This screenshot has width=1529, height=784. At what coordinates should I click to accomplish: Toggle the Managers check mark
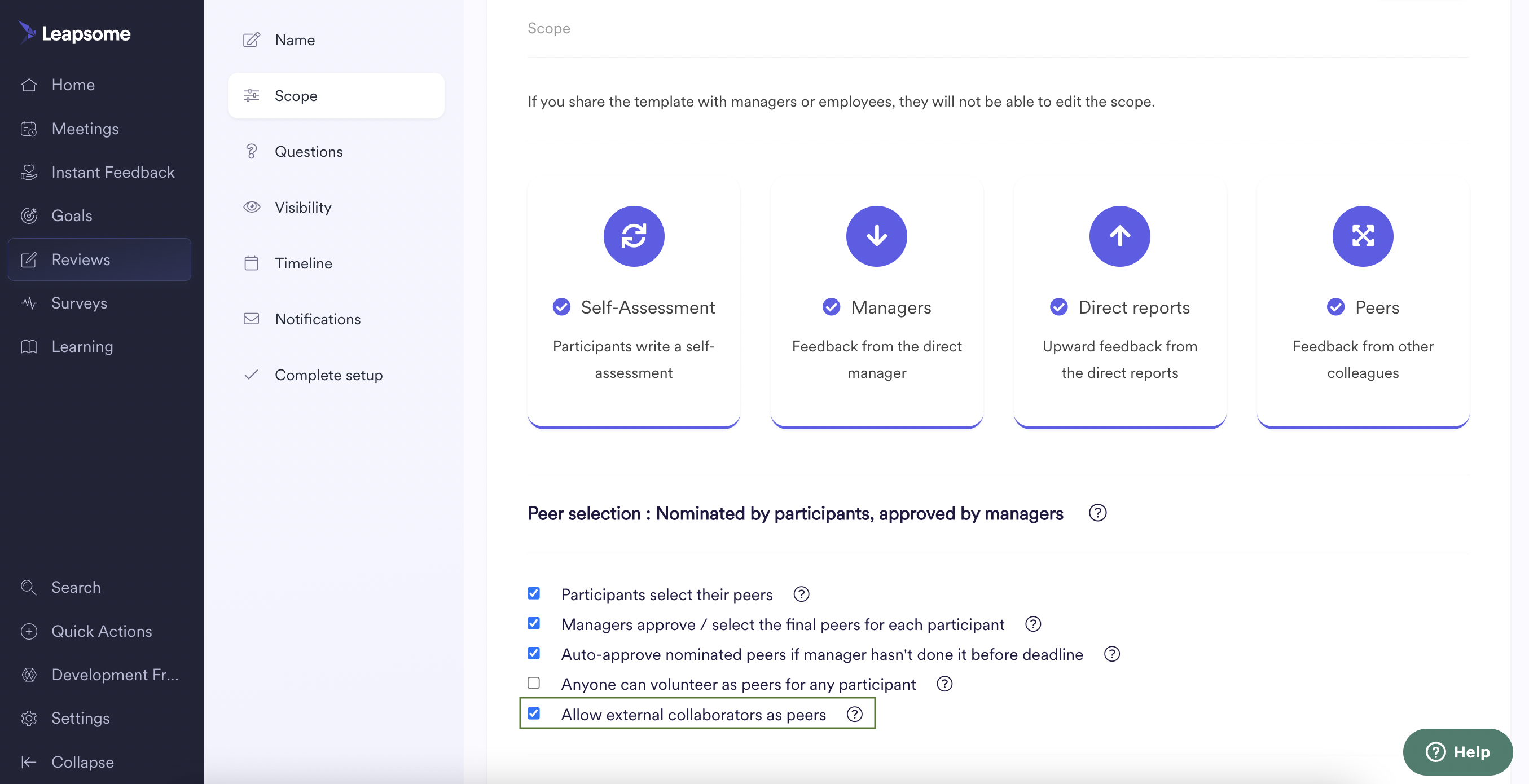pyautogui.click(x=831, y=307)
